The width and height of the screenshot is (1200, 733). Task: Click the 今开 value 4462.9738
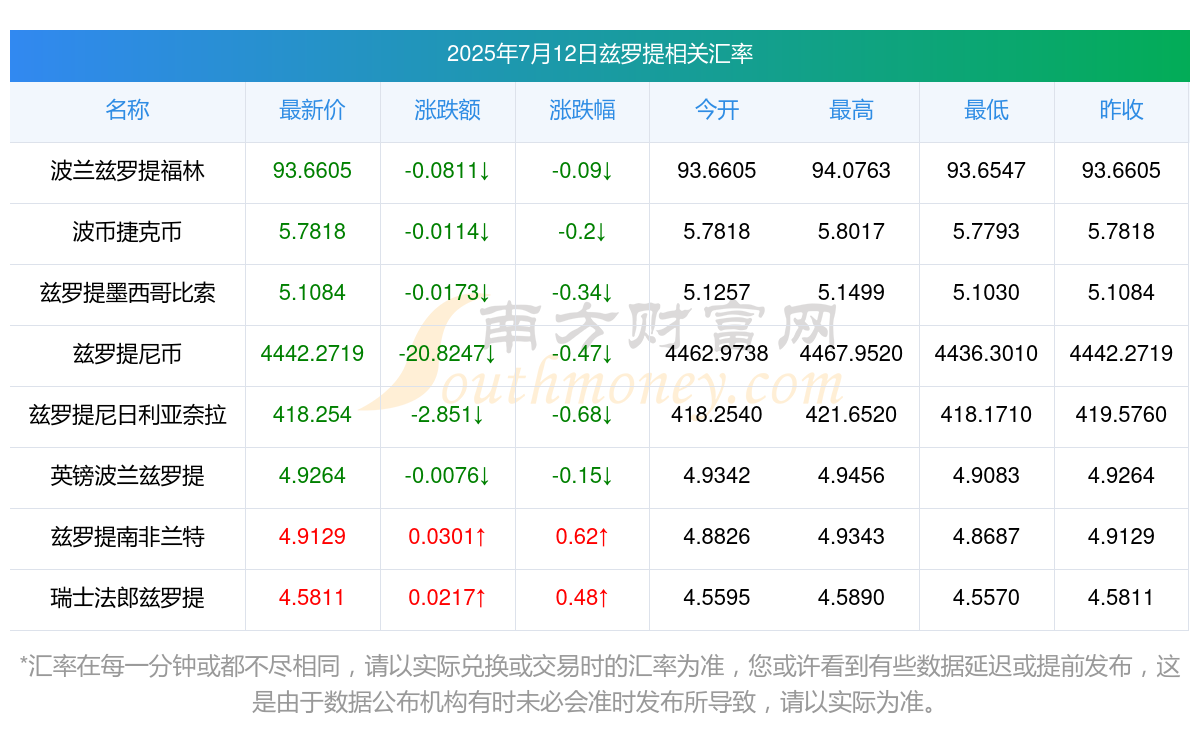click(x=717, y=354)
